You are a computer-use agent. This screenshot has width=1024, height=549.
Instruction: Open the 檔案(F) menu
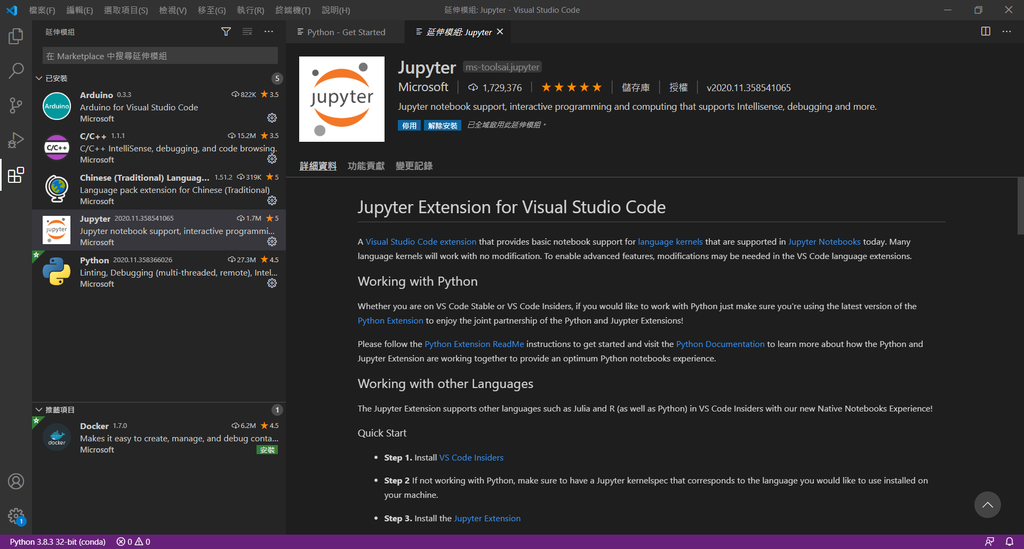[x=42, y=10]
